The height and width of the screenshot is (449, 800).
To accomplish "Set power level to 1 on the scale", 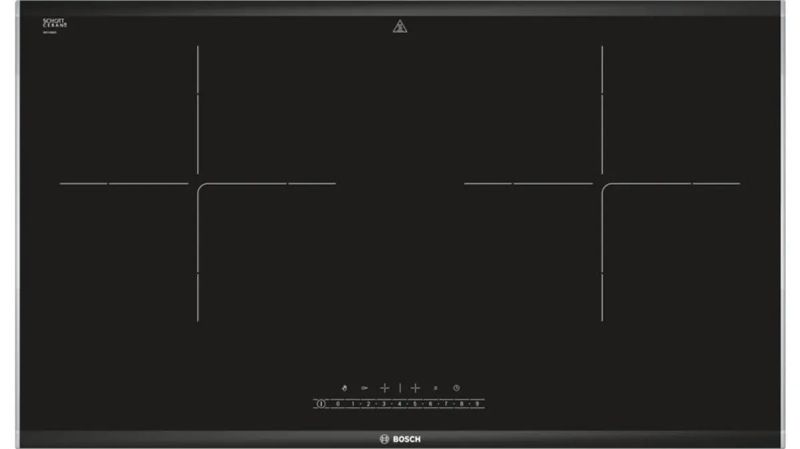I will point(353,403).
